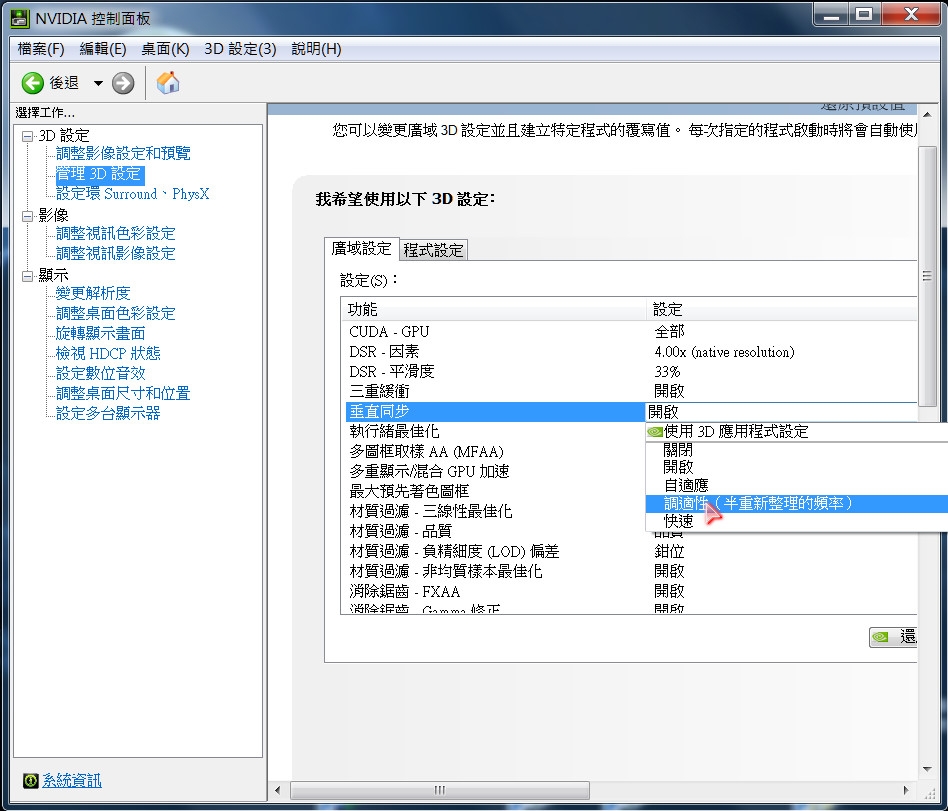Screen dimensions: 948x811
Task: Select 調整影像設定和預覽 in task tree
Action: point(123,153)
